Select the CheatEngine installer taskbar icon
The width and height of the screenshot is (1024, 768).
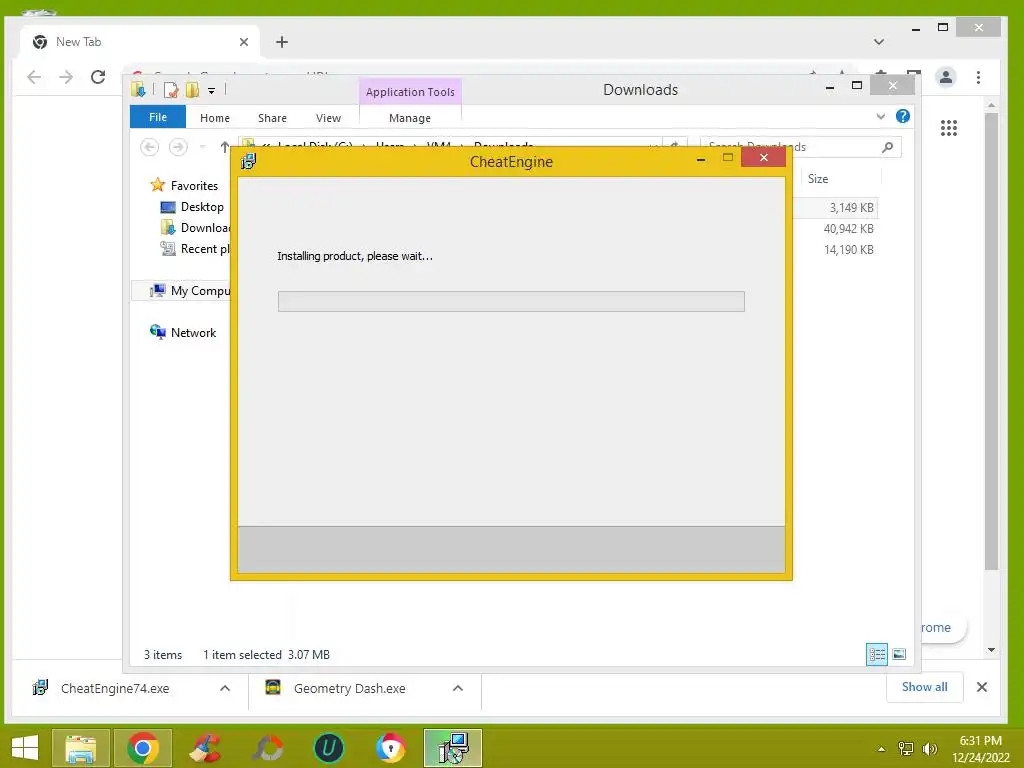tap(453, 748)
